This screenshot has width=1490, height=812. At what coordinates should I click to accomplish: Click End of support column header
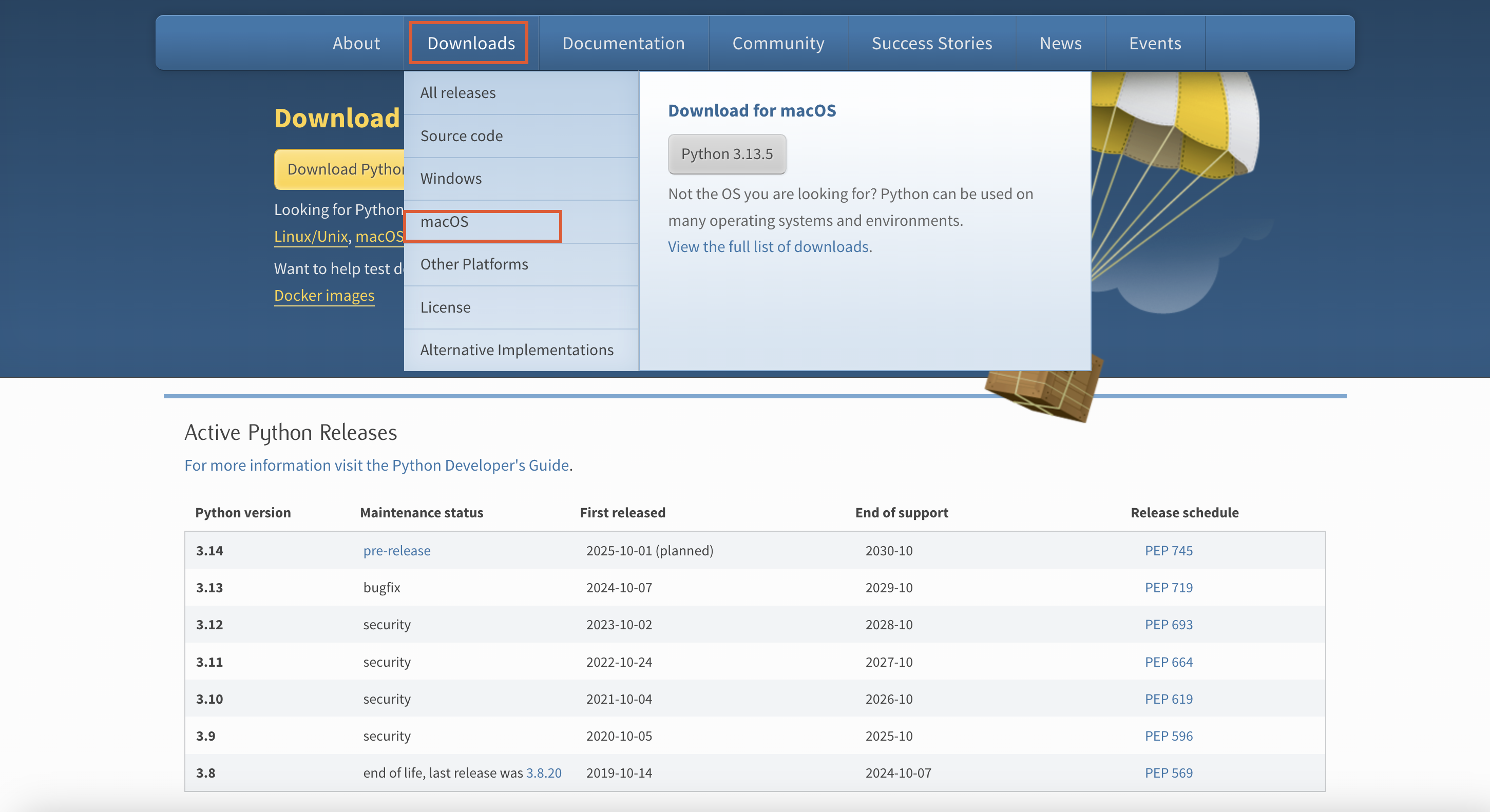(x=902, y=513)
